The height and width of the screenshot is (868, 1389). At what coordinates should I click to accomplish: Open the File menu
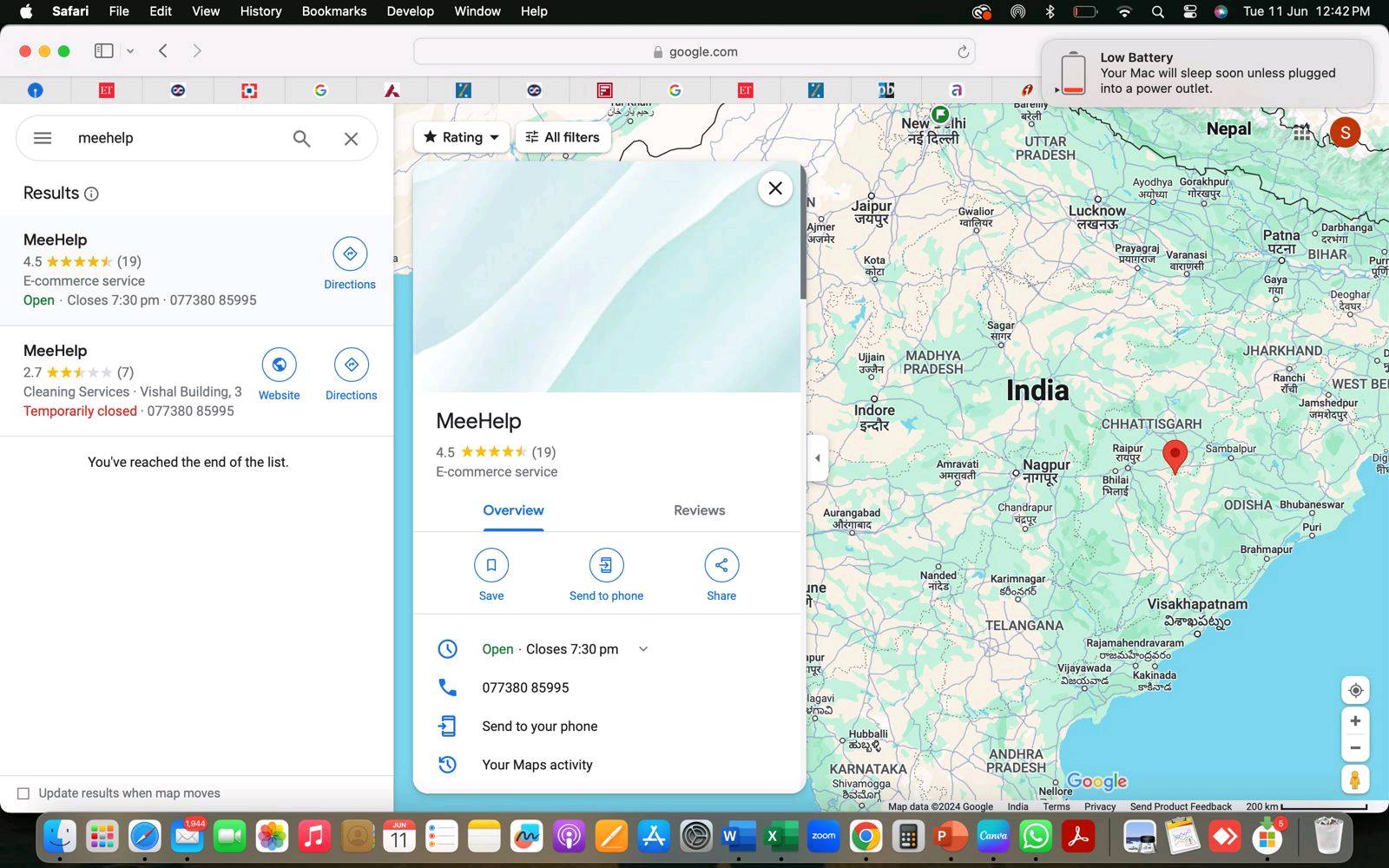coord(119,11)
